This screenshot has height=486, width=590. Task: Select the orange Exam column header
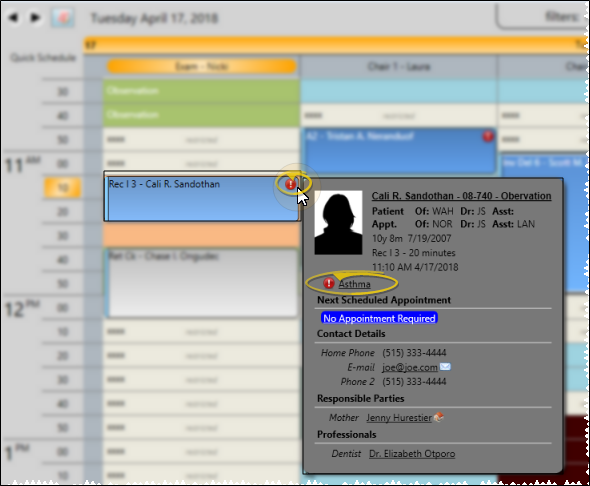pyautogui.click(x=202, y=66)
